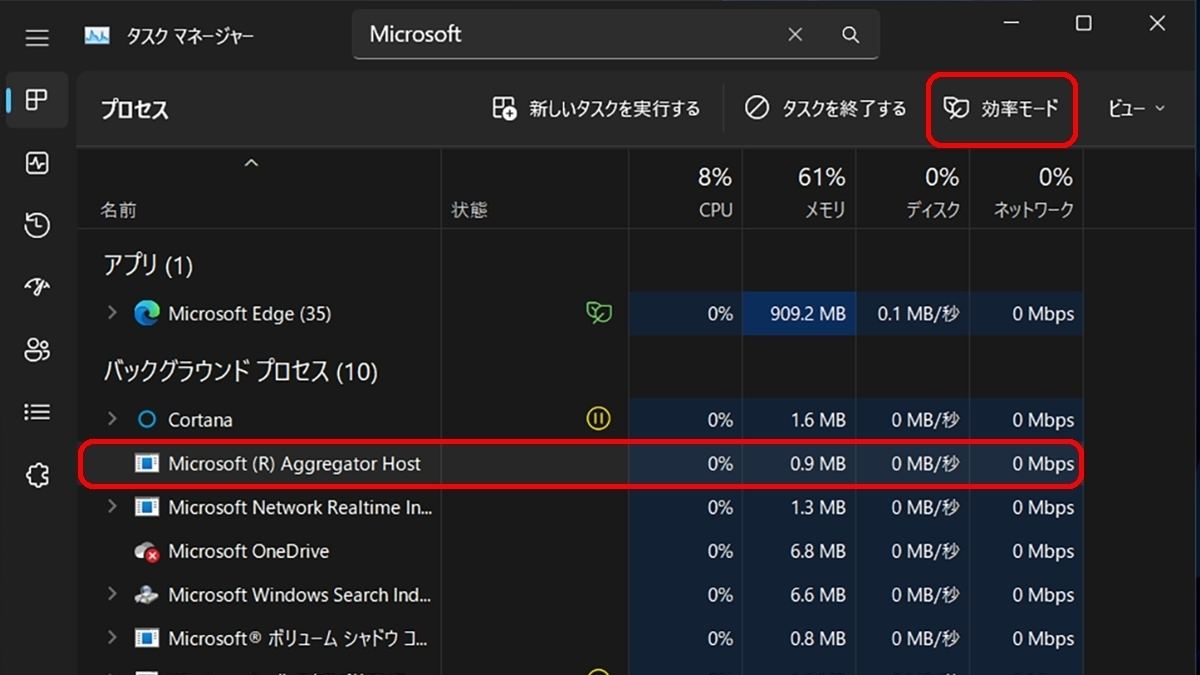This screenshot has height=675, width=1200.
Task: Click the yellow suspended icon on Cortana row
Action: coord(598,419)
